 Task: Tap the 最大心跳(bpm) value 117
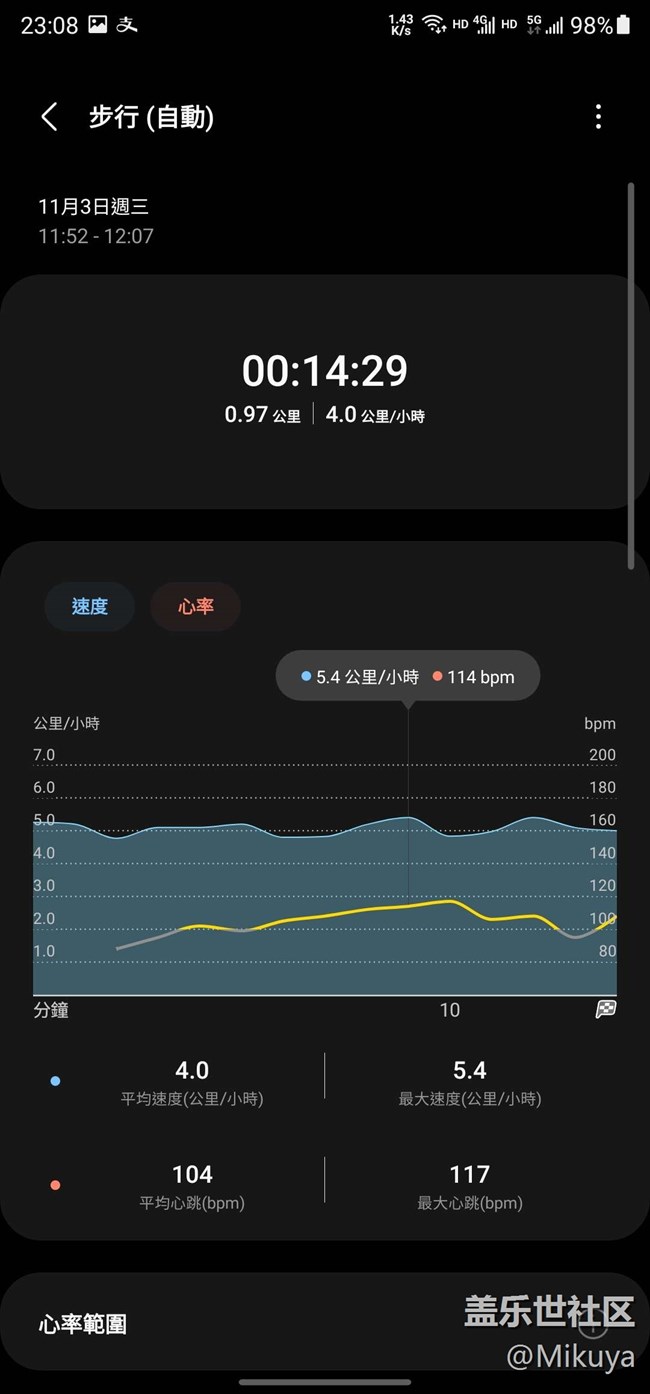pyautogui.click(x=470, y=1174)
